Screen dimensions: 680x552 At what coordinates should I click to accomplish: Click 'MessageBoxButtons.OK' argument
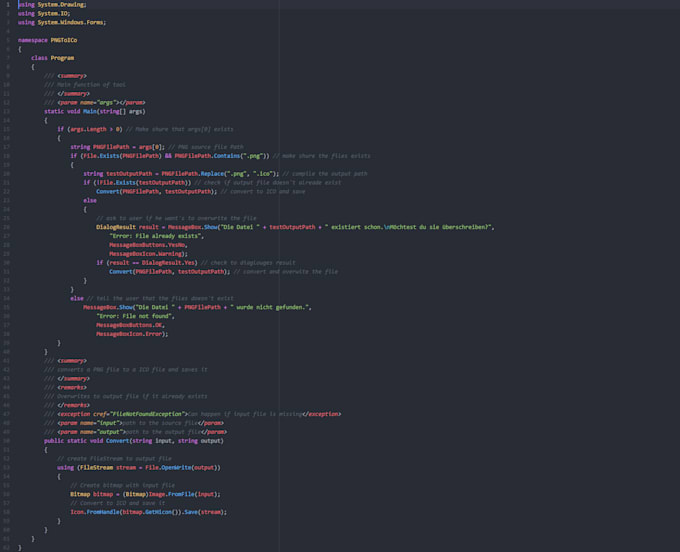click(129, 325)
